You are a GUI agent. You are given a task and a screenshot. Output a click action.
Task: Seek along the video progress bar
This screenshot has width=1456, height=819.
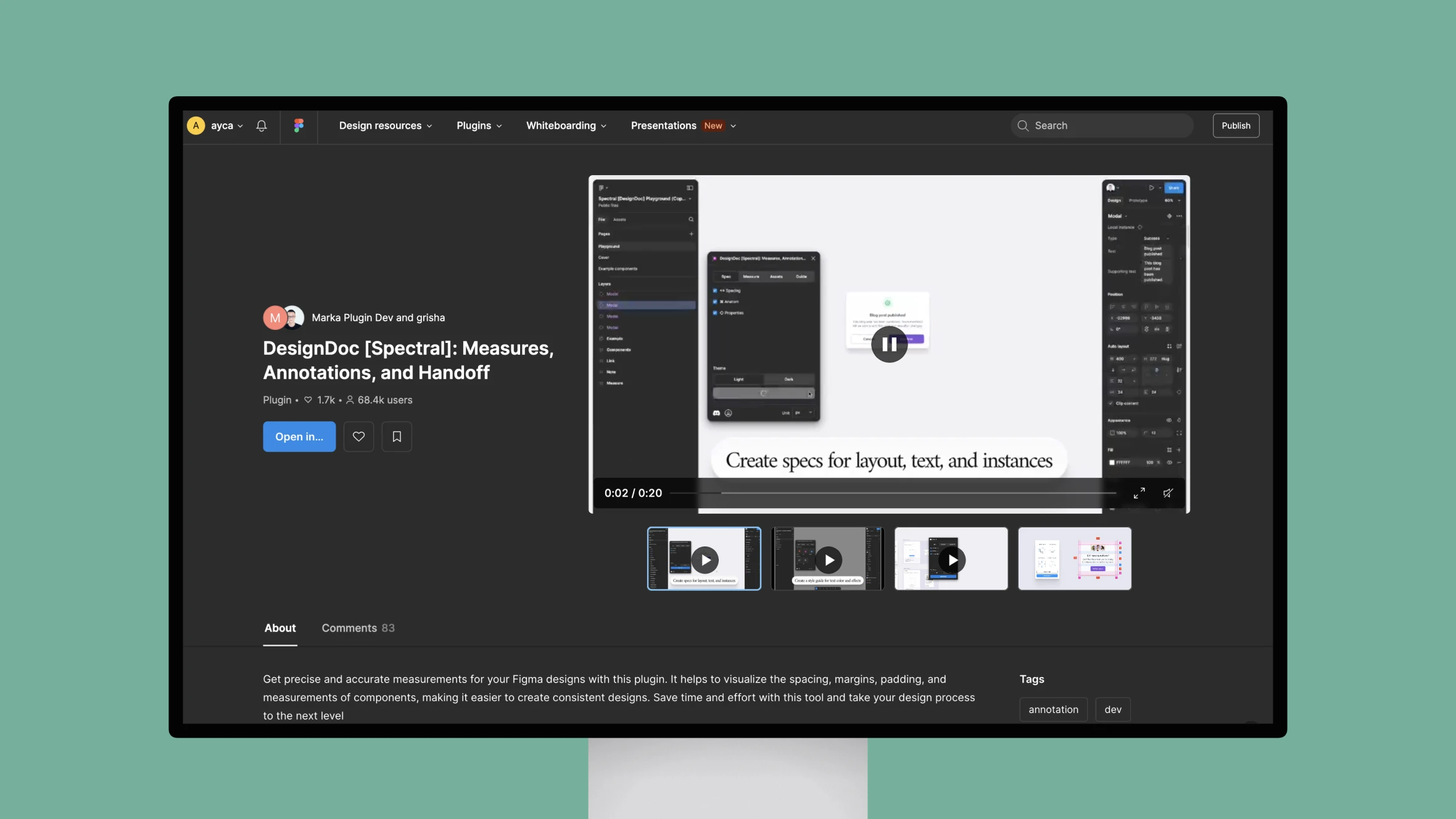[893, 493]
